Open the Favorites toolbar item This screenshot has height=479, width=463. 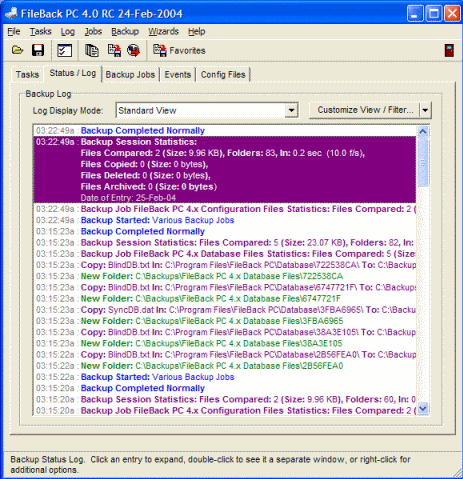click(x=179, y=50)
